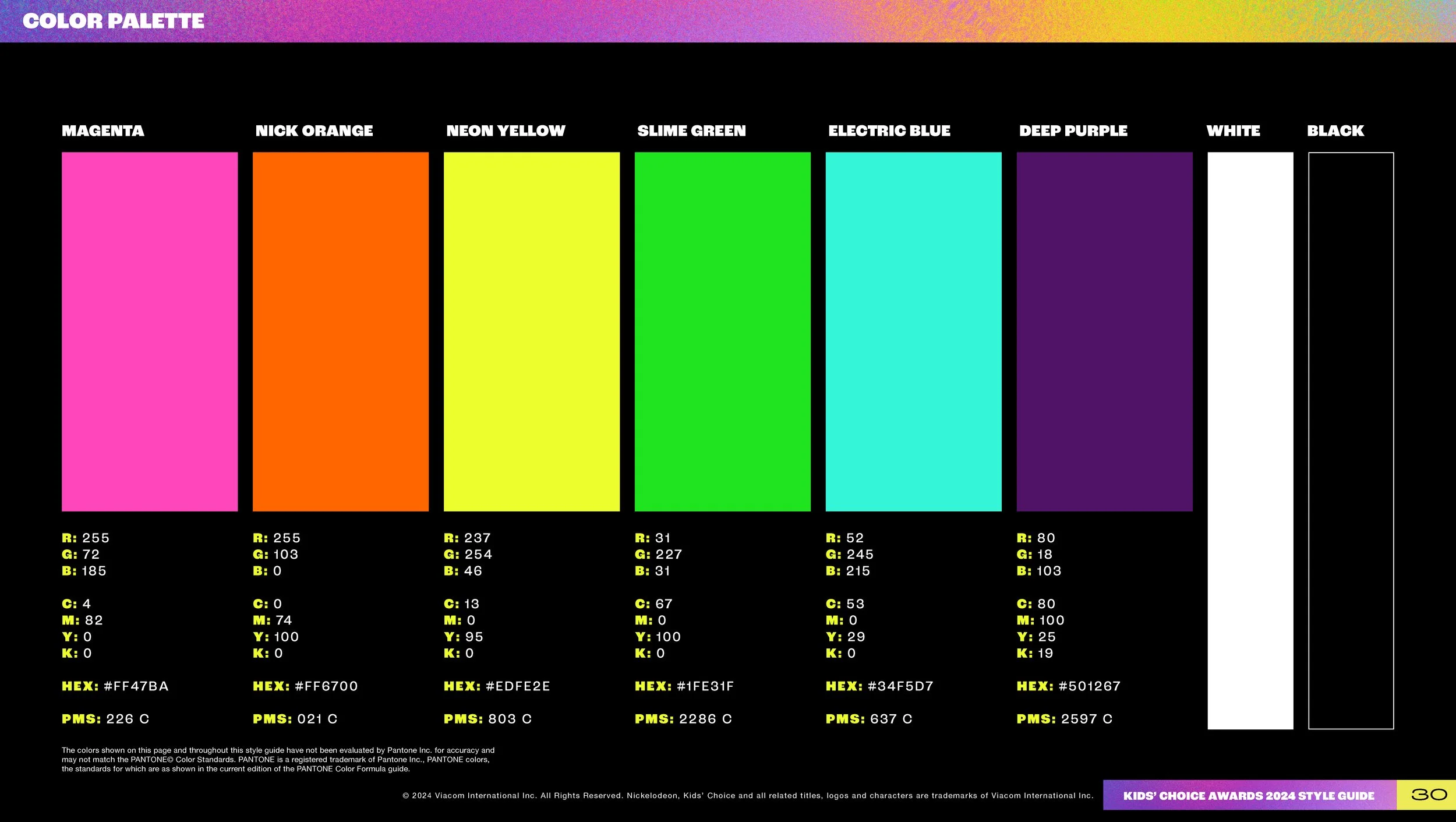Click the Kids' Choice Awards 2024 Style Guide footer
Screen dimensions: 1456x822
[x=1249, y=796]
